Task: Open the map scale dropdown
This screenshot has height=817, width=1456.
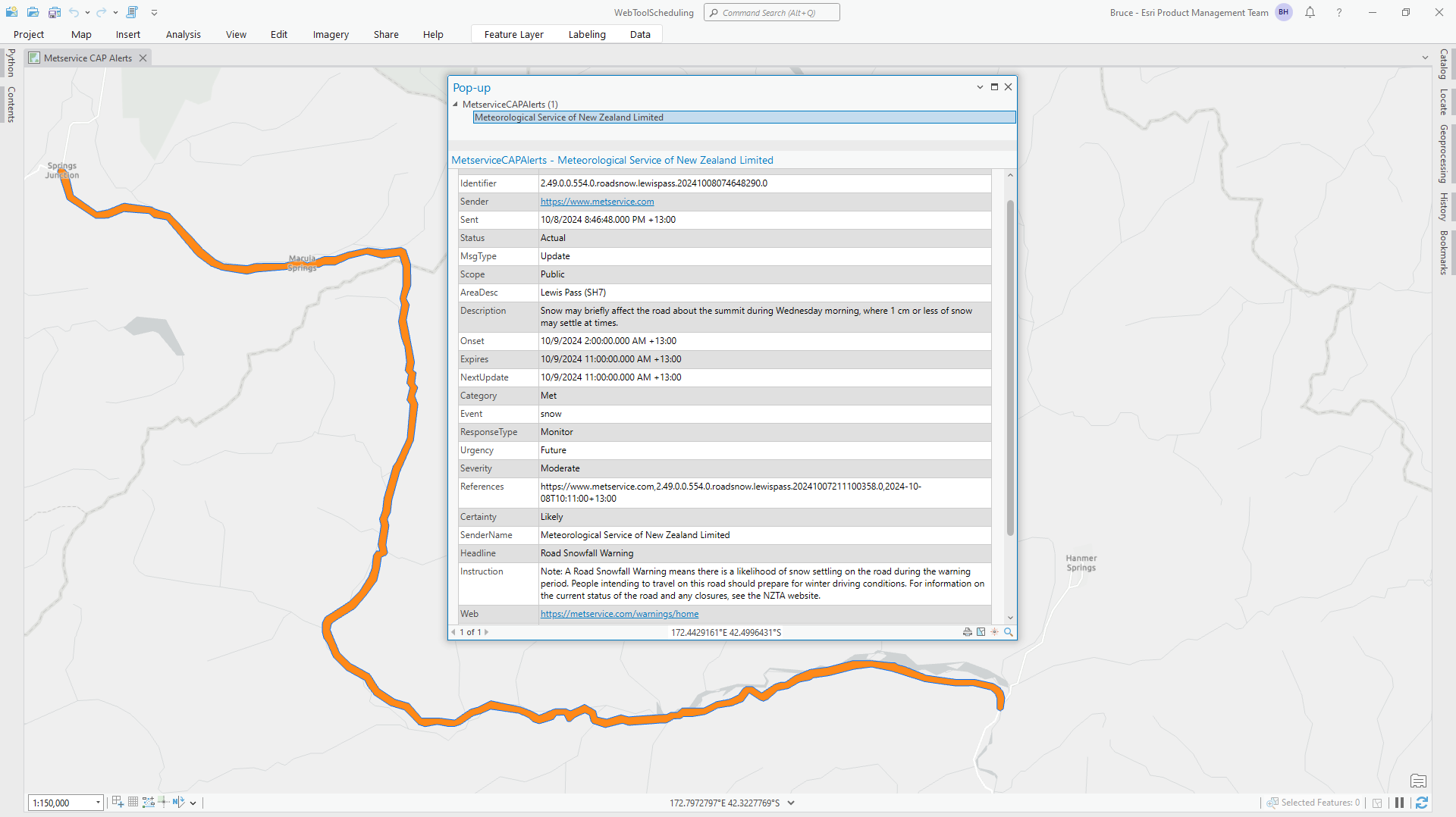Action: pyautogui.click(x=98, y=802)
